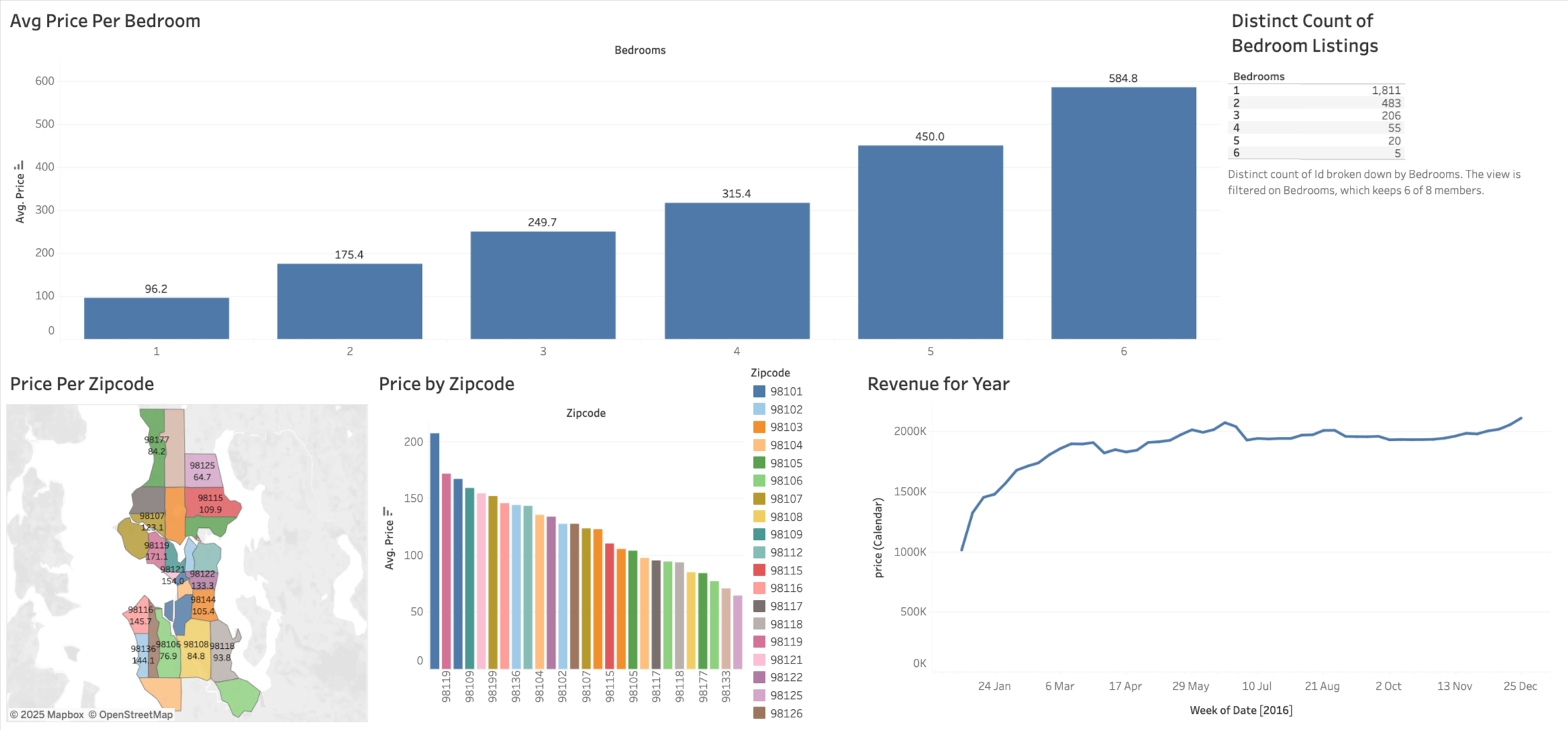The height and width of the screenshot is (730, 1568).
Task: Select the 98126 brown legend swatch
Action: point(759,713)
